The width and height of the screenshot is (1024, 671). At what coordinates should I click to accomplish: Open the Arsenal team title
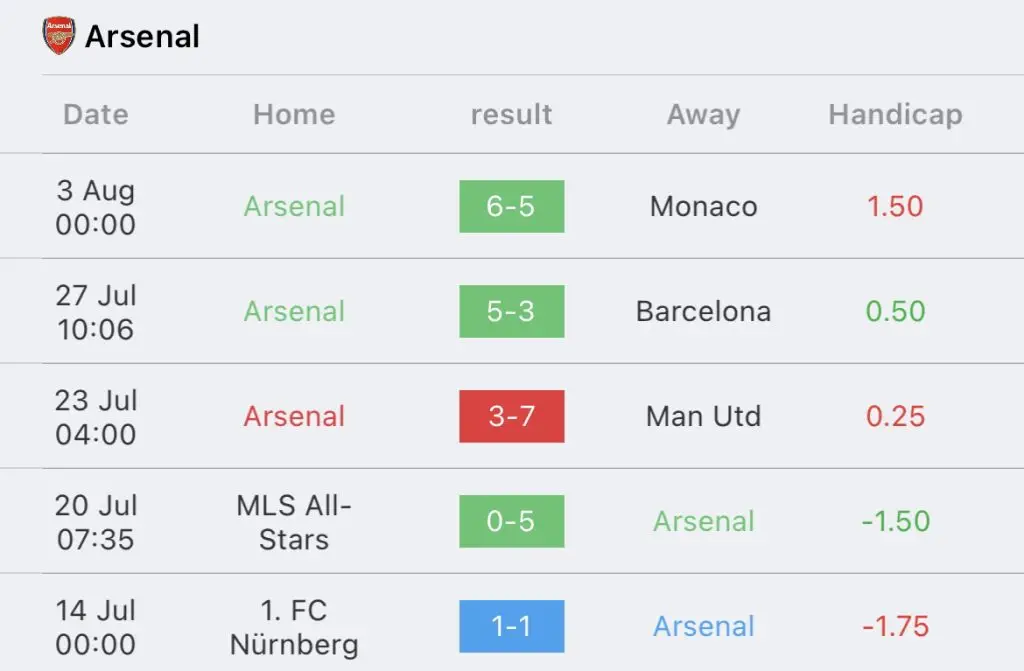coord(142,37)
